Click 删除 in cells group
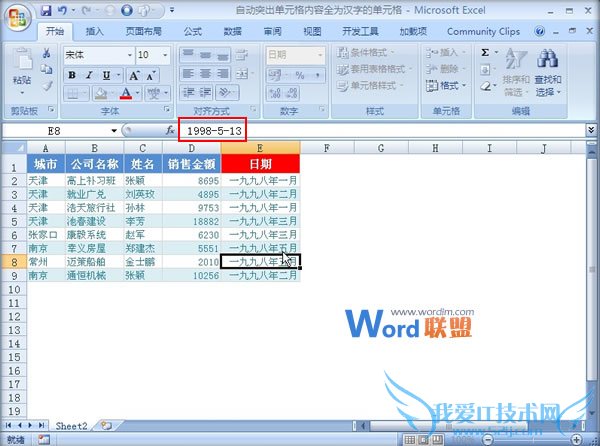The image size is (600, 446). point(447,69)
